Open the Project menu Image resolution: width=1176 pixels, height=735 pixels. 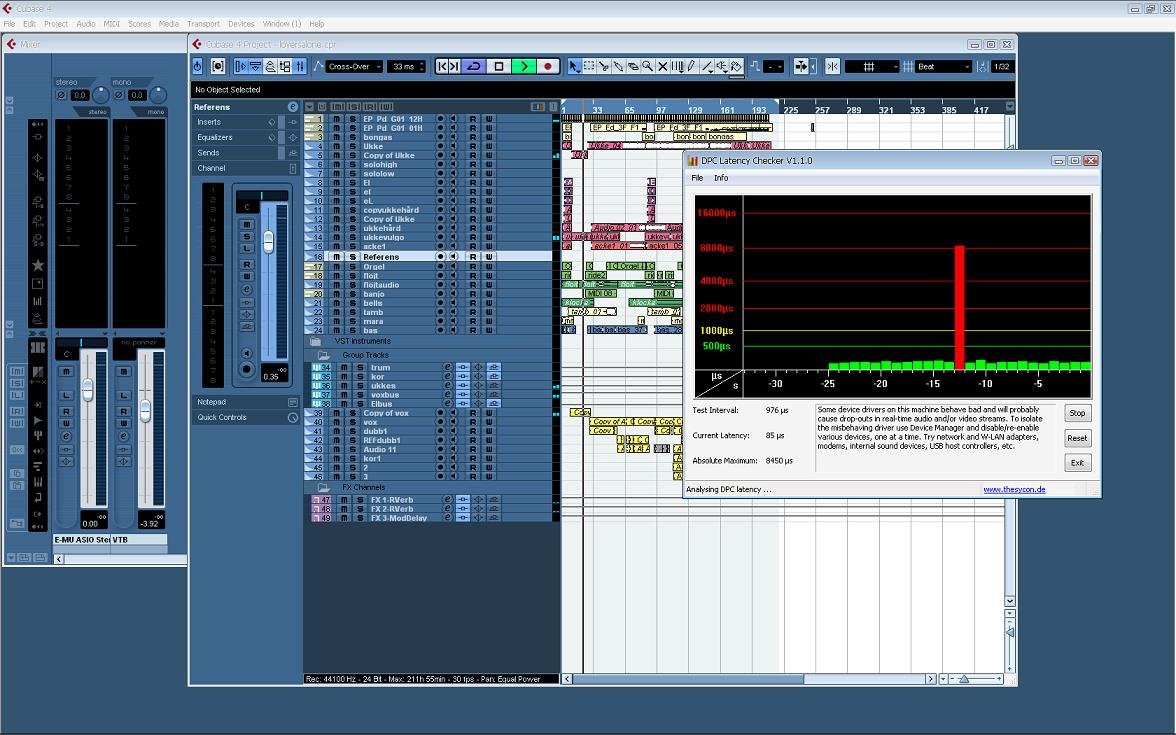click(x=56, y=24)
